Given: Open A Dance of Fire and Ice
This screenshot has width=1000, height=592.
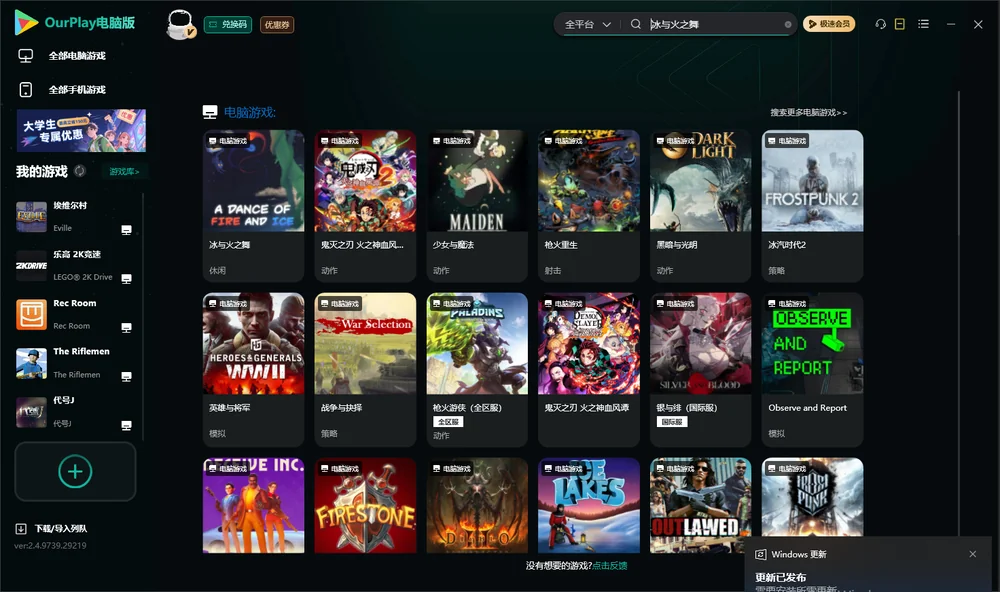Looking at the screenshot, I should tap(253, 205).
